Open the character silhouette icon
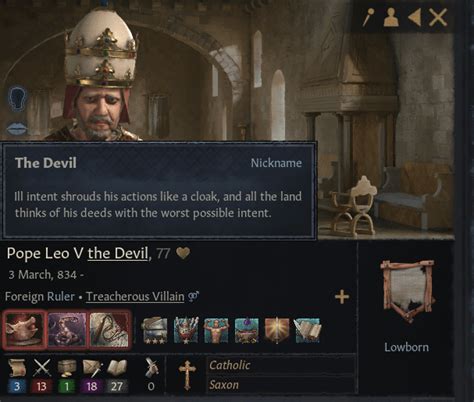 [391, 17]
